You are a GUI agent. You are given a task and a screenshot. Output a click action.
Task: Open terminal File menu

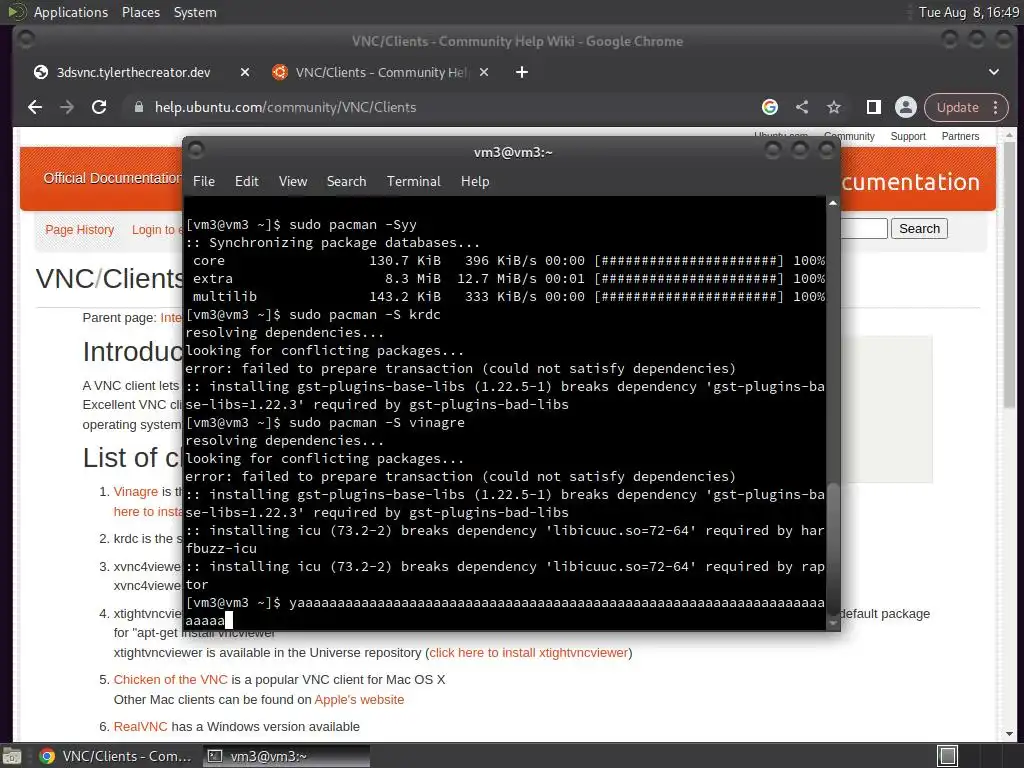pos(204,182)
